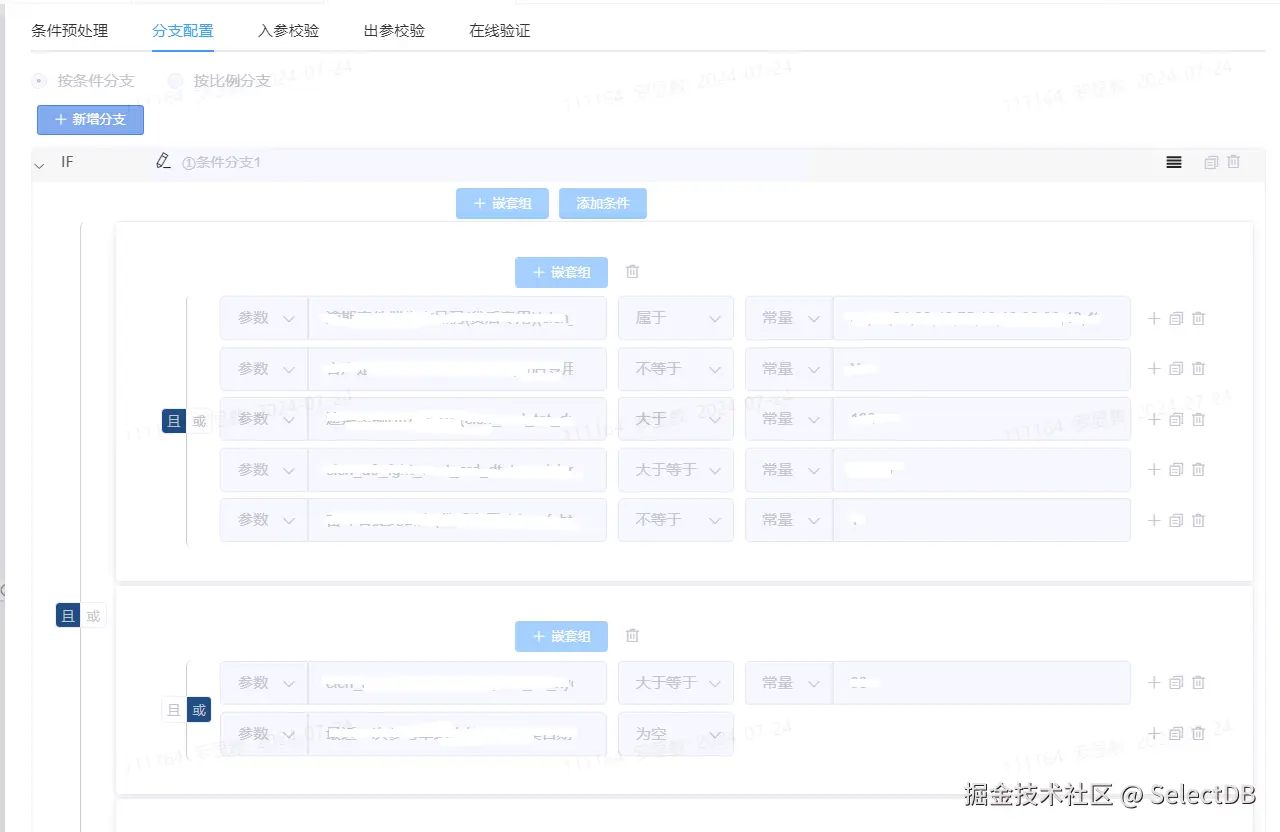This screenshot has width=1280, height=832.
Task: Delete the 大于等于 row directly above the 为空 row
Action: point(1198,682)
